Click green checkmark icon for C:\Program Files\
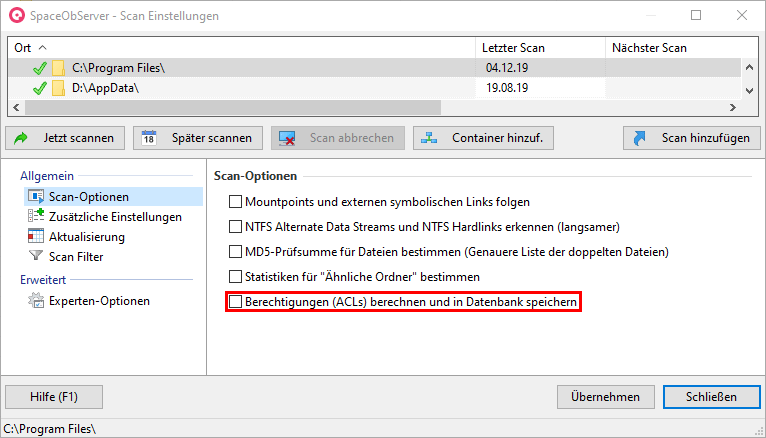 pyautogui.click(x=40, y=68)
